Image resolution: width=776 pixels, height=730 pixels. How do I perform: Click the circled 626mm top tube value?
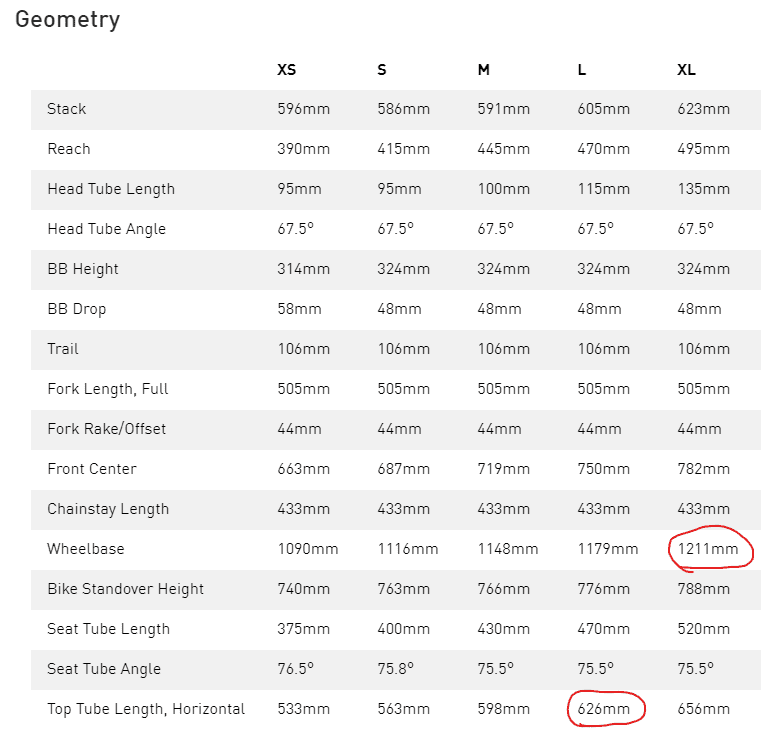tap(604, 709)
